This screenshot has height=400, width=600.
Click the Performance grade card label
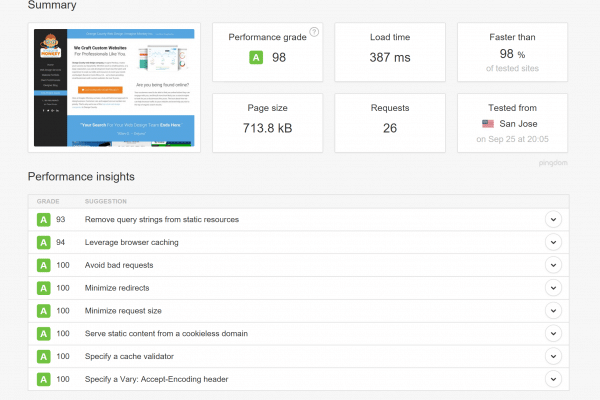[267, 37]
